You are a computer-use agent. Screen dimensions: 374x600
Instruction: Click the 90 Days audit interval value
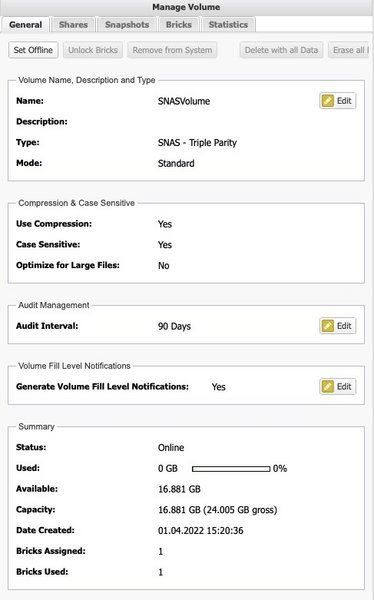(174, 326)
